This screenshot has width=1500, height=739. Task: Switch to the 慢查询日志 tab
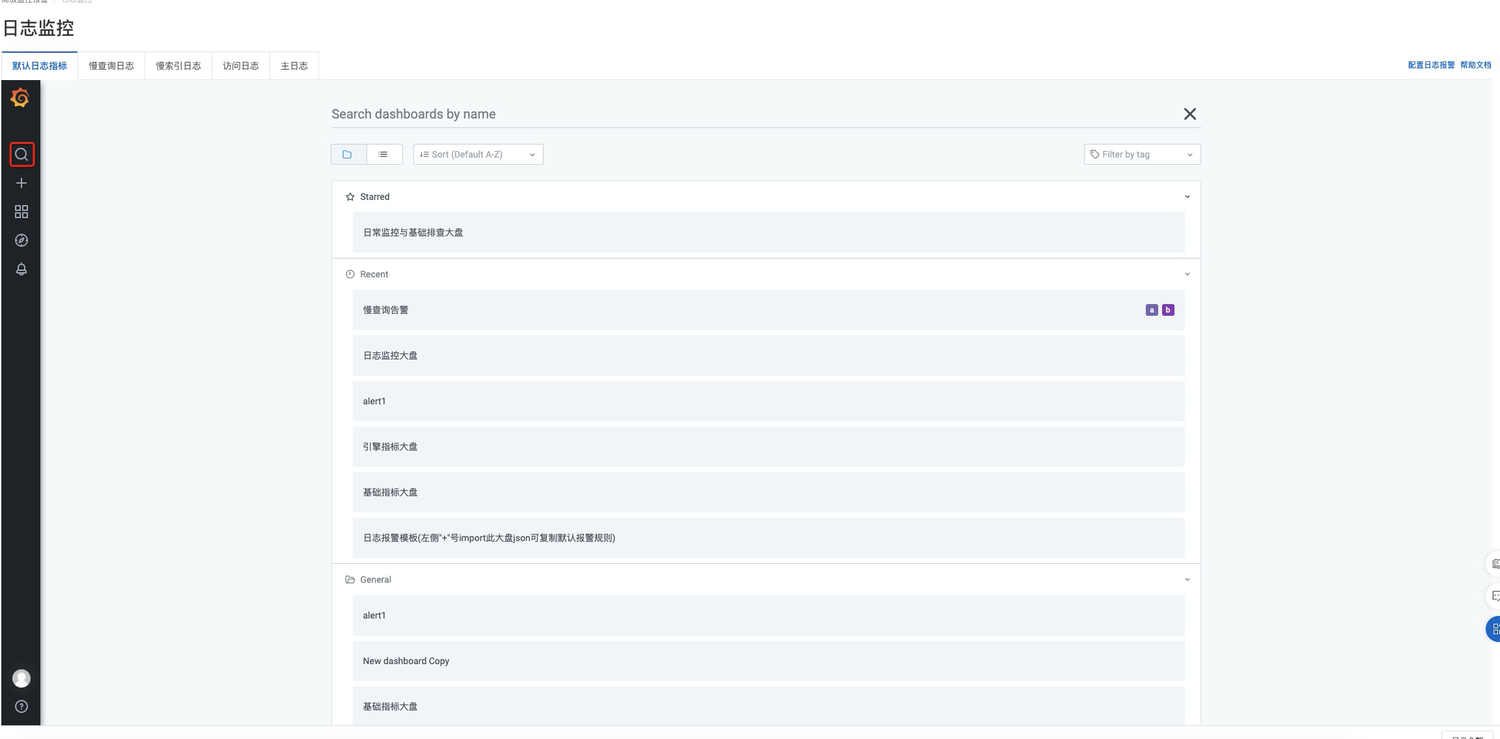coord(111,66)
